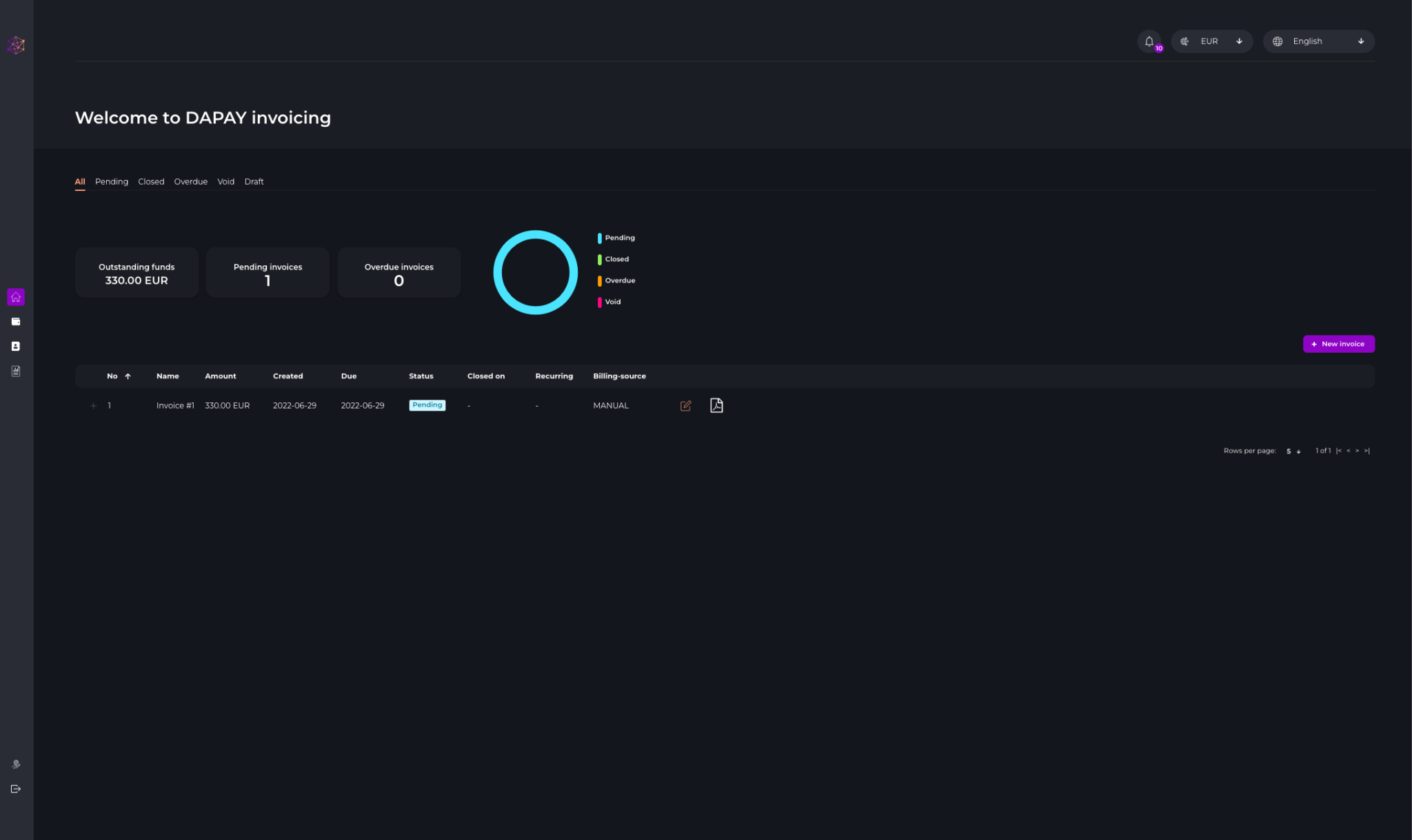Change rows per page value 5
Screen dimensions: 1412x840
1293,451
